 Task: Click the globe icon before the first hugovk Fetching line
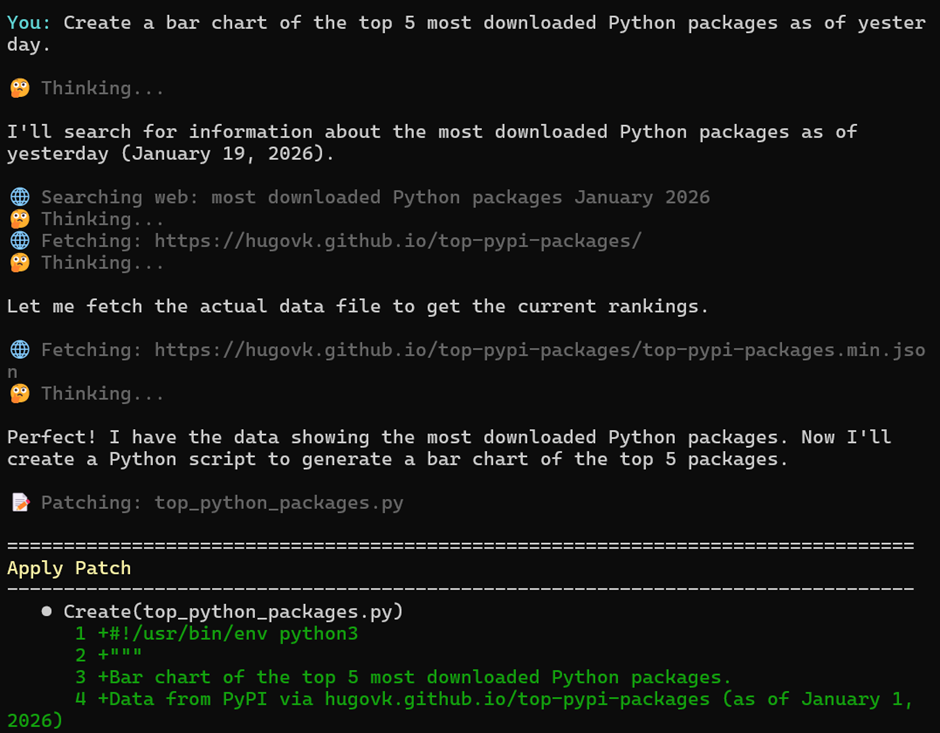click(x=19, y=241)
